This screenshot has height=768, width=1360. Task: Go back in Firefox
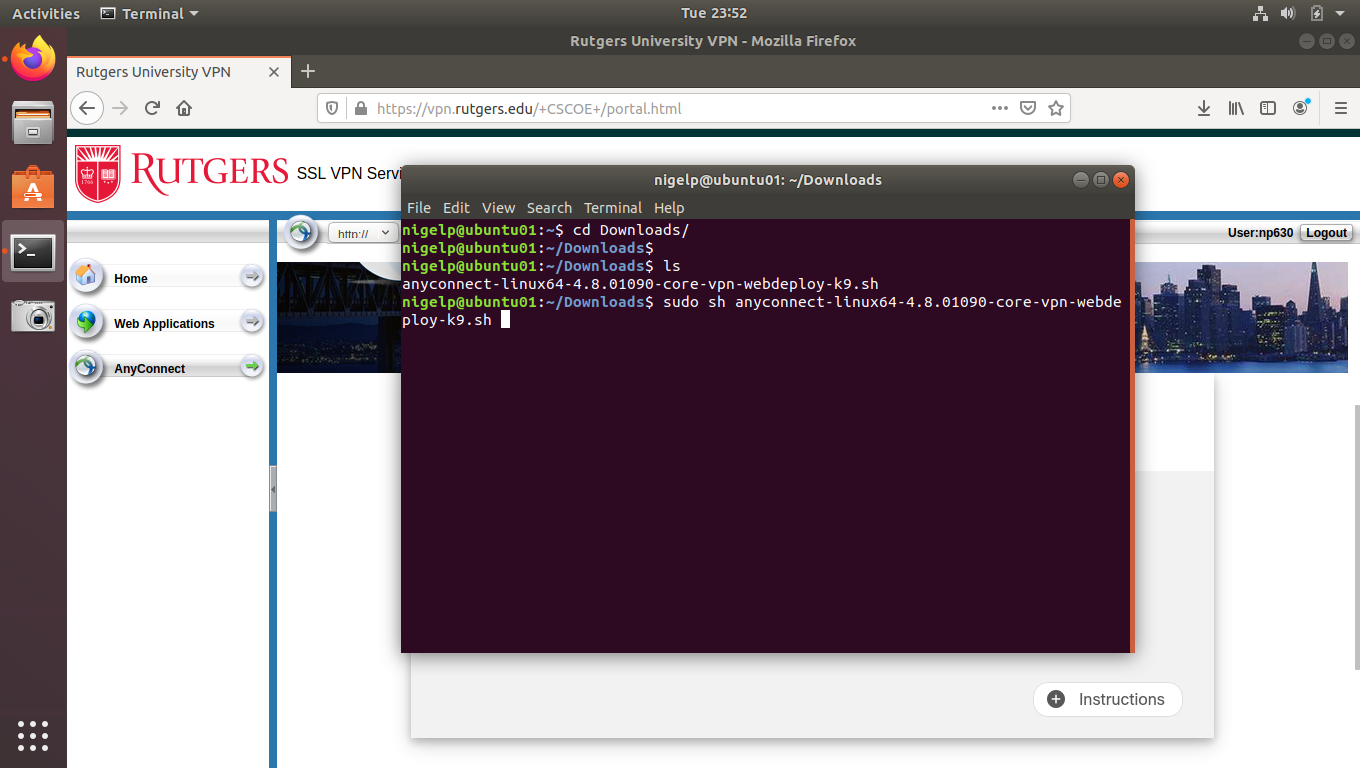tap(88, 108)
